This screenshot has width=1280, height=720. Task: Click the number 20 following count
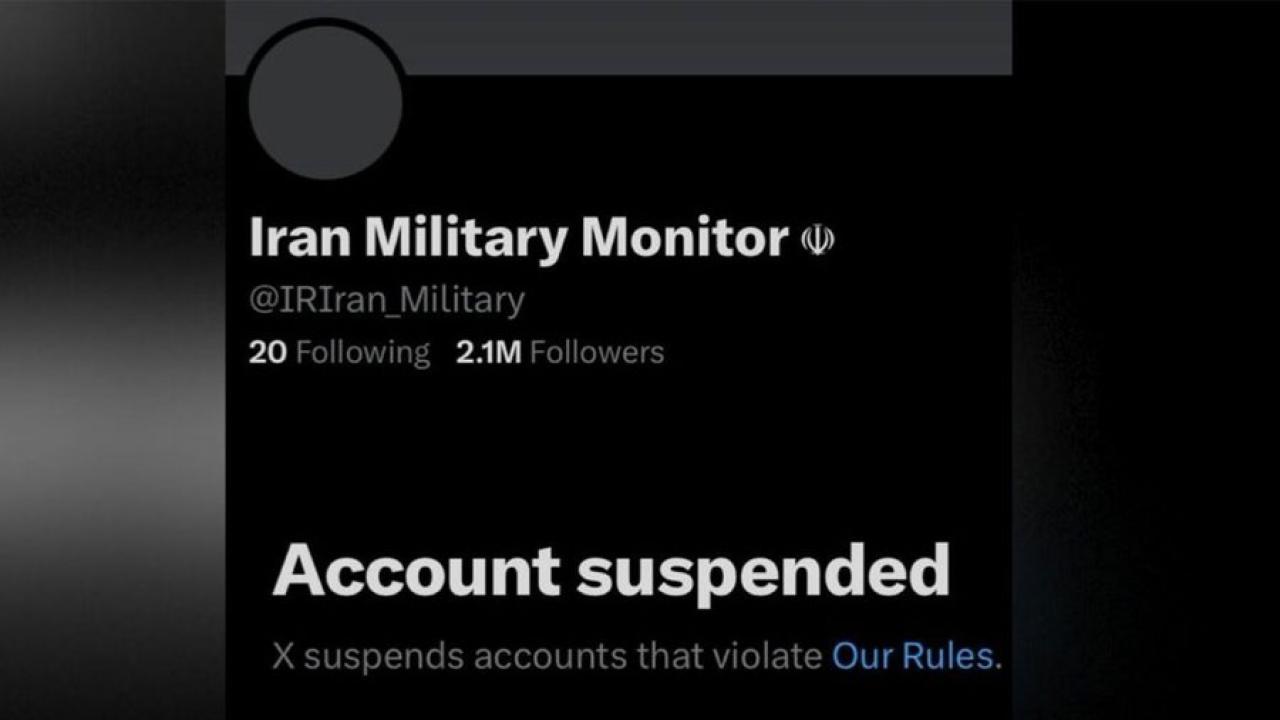tap(268, 352)
